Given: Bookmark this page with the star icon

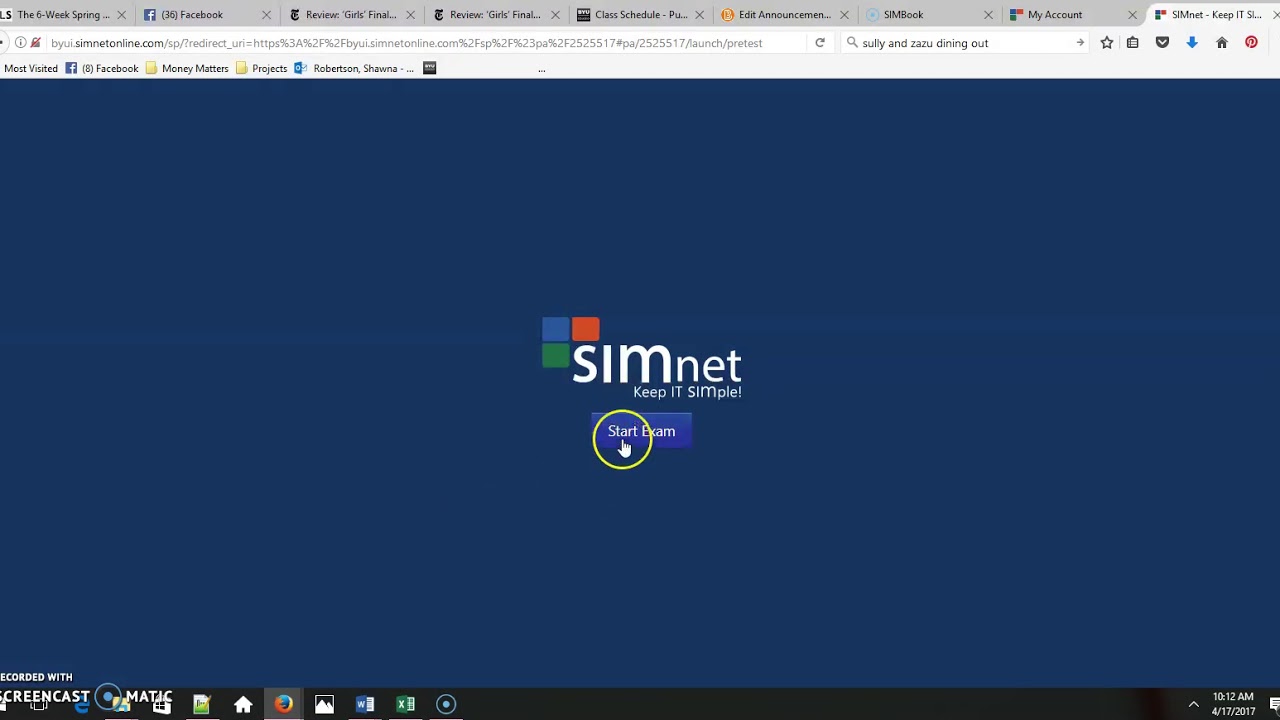Looking at the screenshot, I should coord(1107,43).
